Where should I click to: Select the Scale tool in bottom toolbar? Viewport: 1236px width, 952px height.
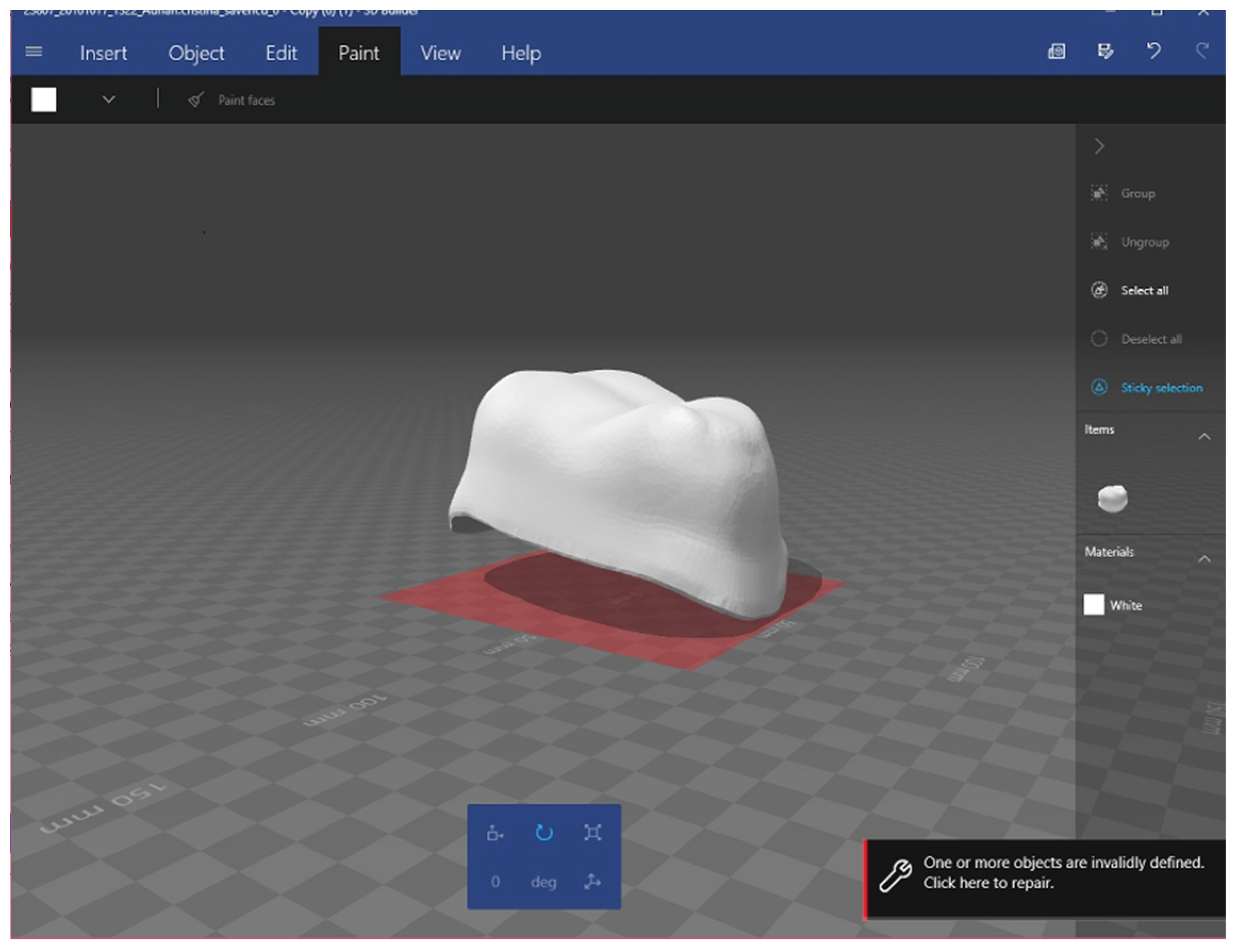click(x=592, y=833)
